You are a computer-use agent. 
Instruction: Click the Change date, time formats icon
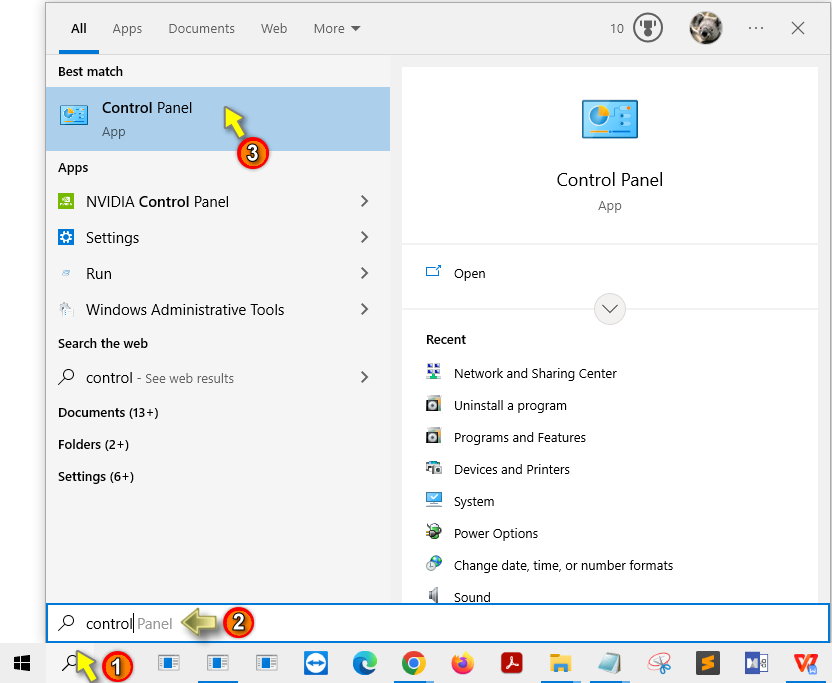[x=434, y=564]
